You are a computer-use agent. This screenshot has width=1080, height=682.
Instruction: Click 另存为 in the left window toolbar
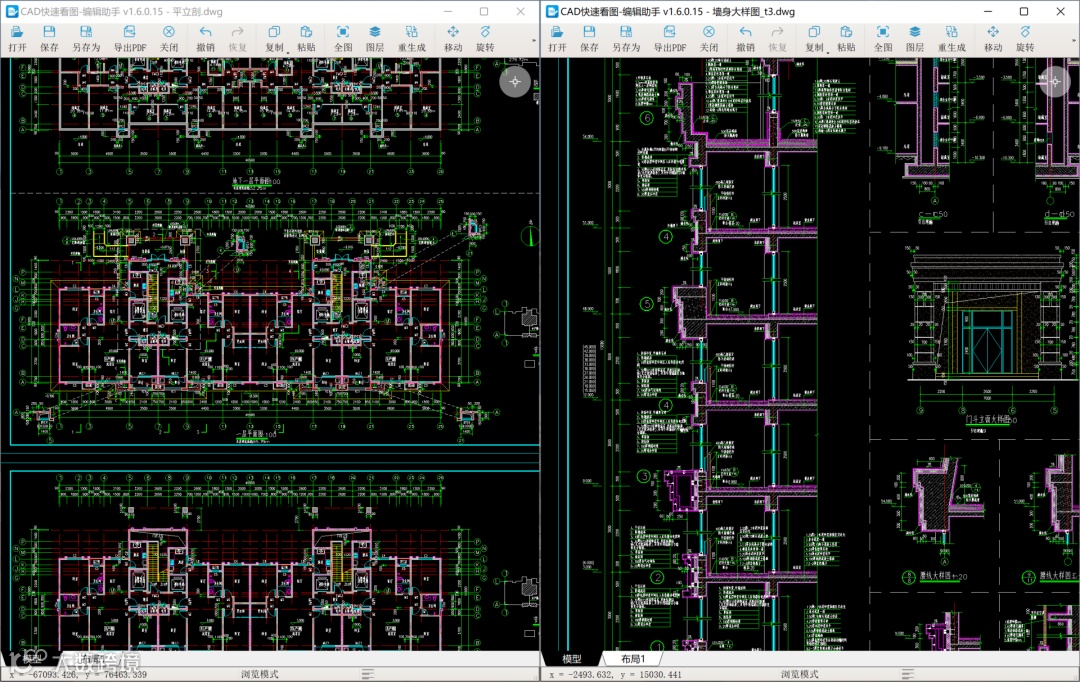[x=86, y=39]
